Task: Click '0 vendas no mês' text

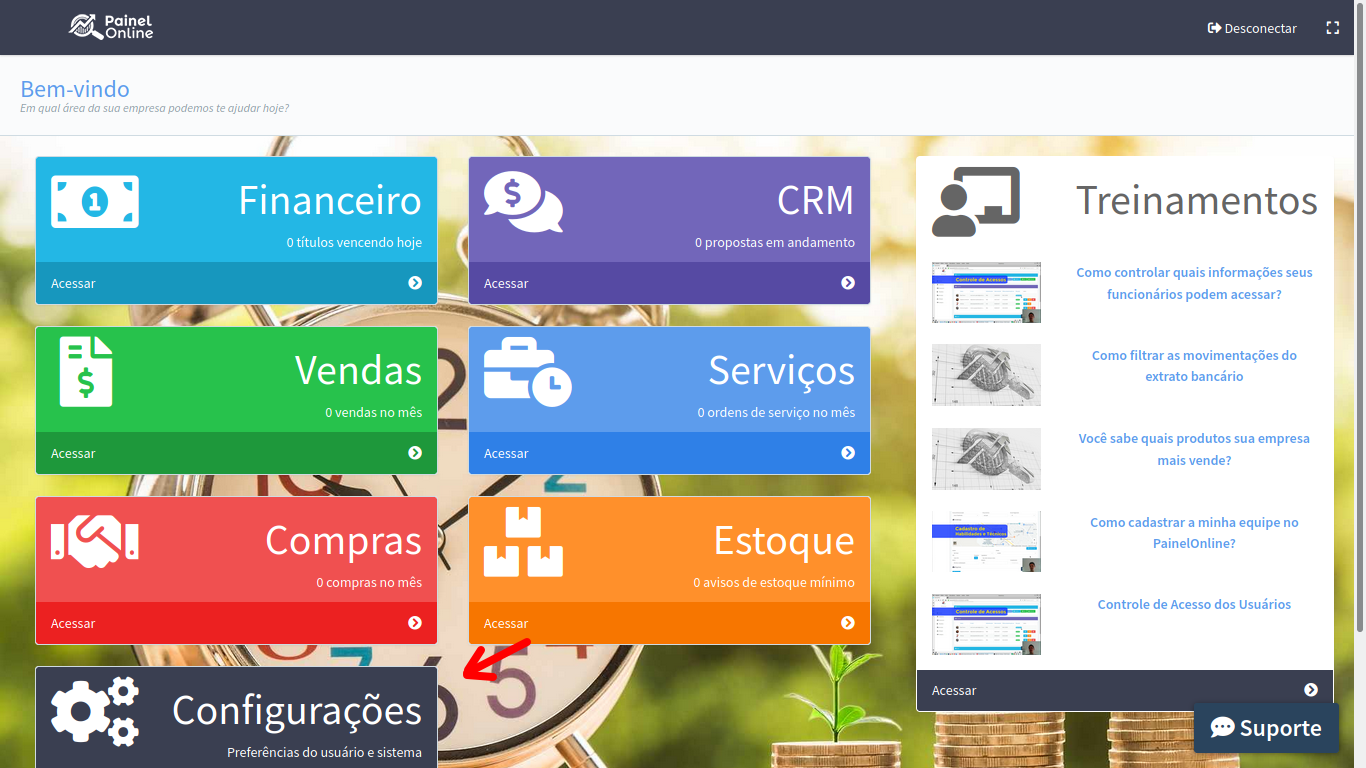Action: click(373, 412)
